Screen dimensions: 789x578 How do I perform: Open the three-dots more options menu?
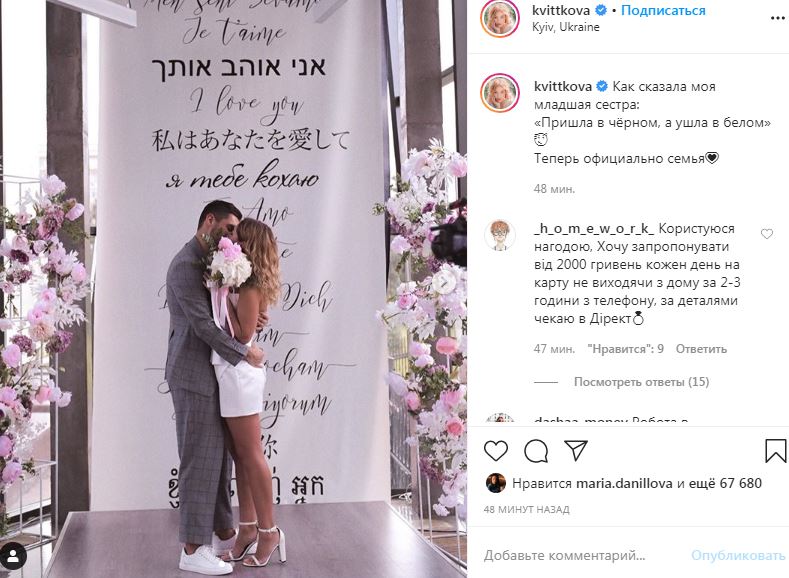777,18
